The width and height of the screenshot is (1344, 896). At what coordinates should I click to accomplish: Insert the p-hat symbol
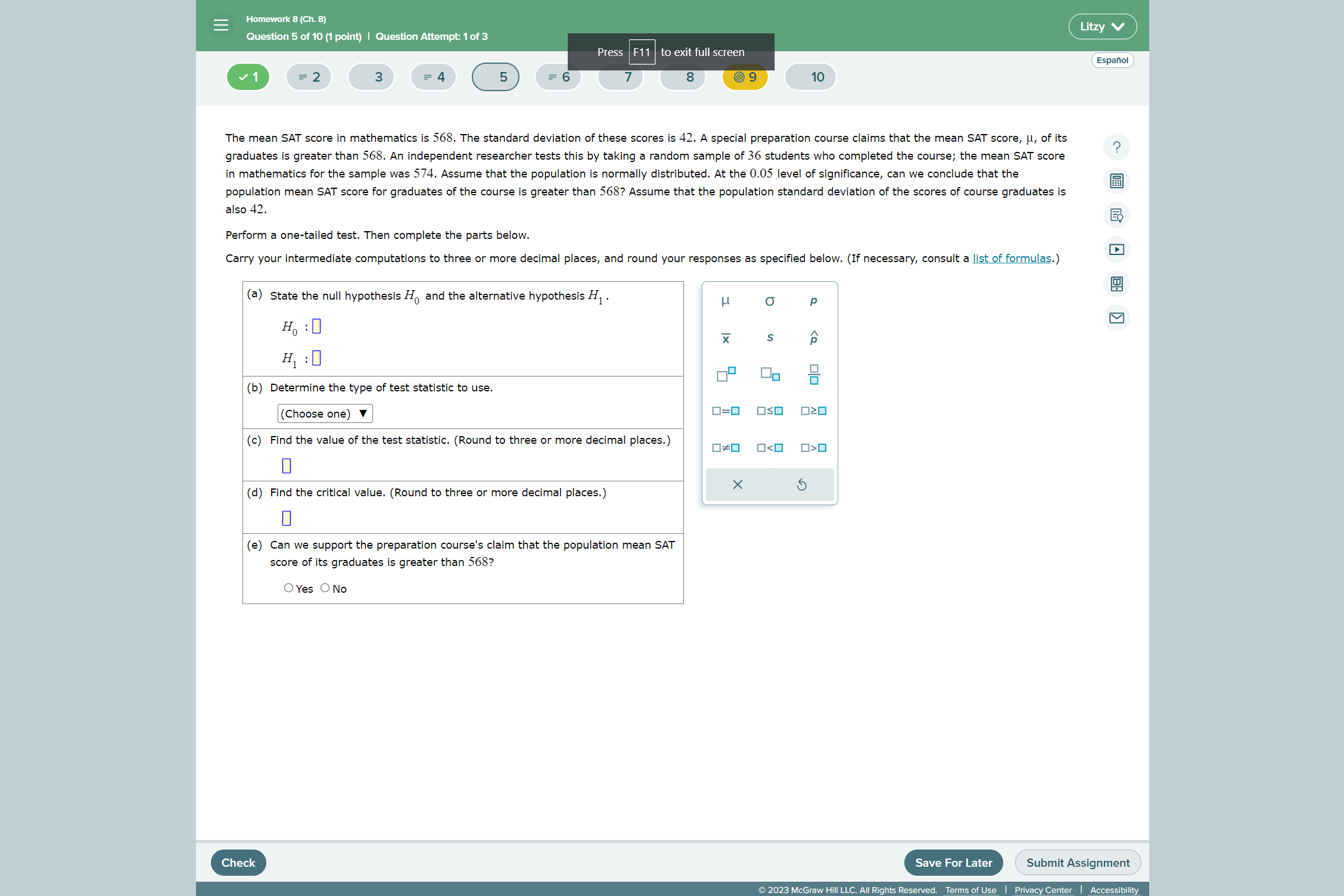(813, 338)
